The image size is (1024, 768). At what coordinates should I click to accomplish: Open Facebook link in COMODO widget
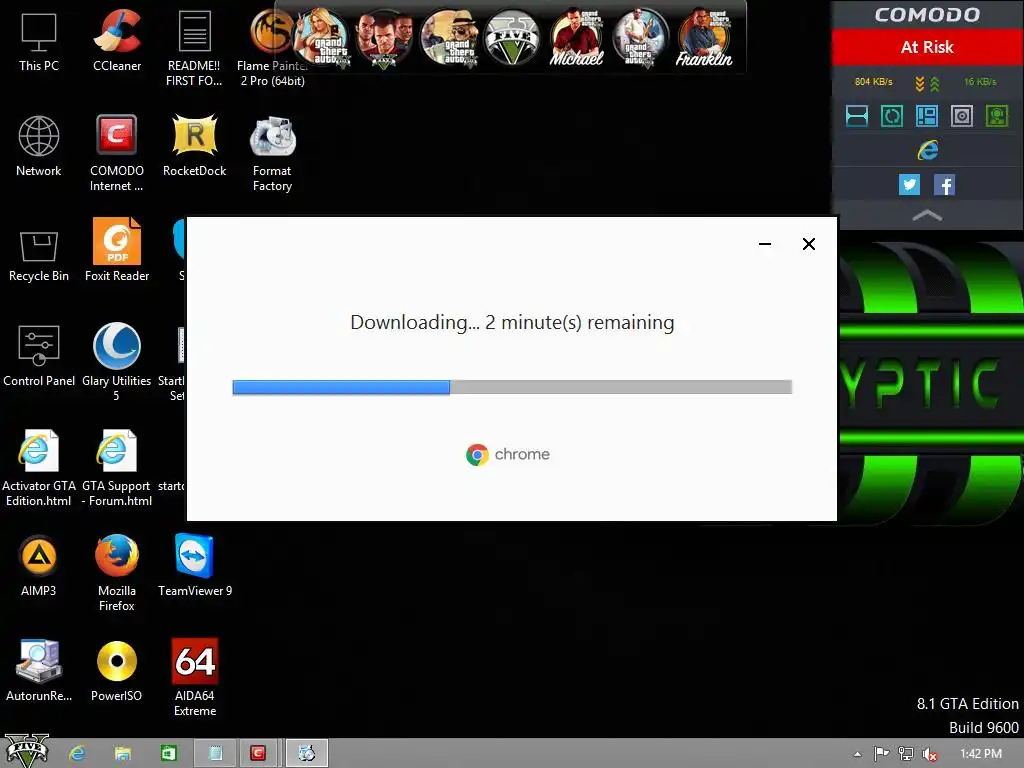[944, 185]
